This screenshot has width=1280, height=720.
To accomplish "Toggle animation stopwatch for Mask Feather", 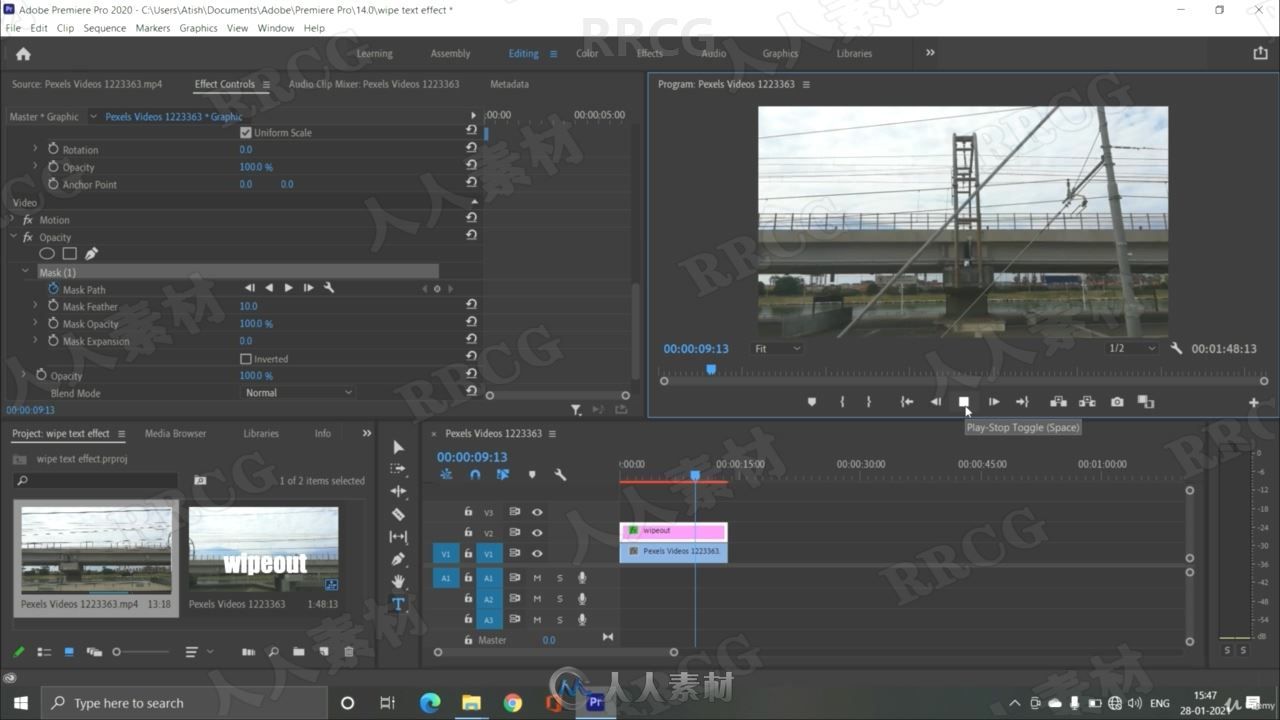I will [x=53, y=306].
